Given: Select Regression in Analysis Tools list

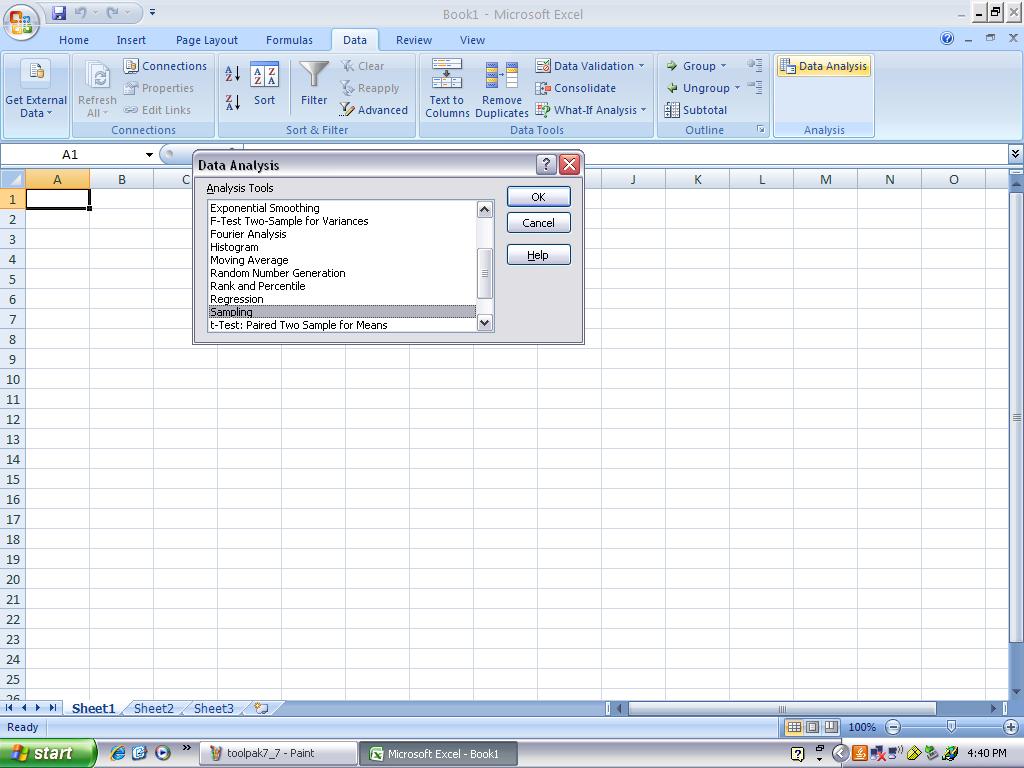Looking at the screenshot, I should (x=237, y=299).
